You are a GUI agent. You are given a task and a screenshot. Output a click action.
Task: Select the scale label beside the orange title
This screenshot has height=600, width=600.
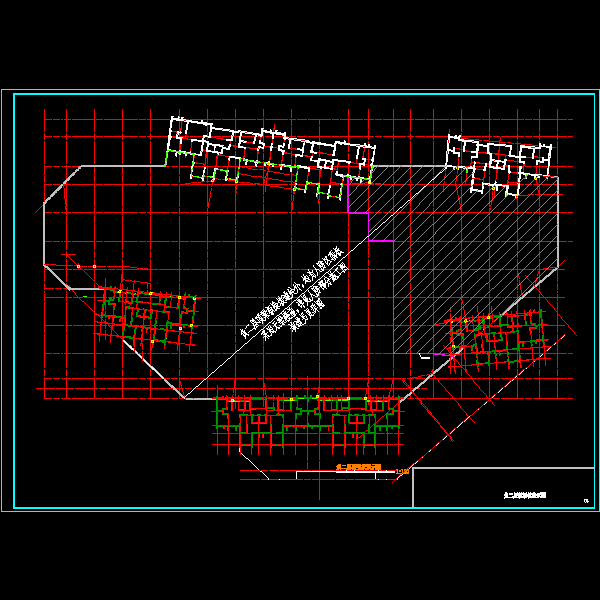tap(402, 472)
